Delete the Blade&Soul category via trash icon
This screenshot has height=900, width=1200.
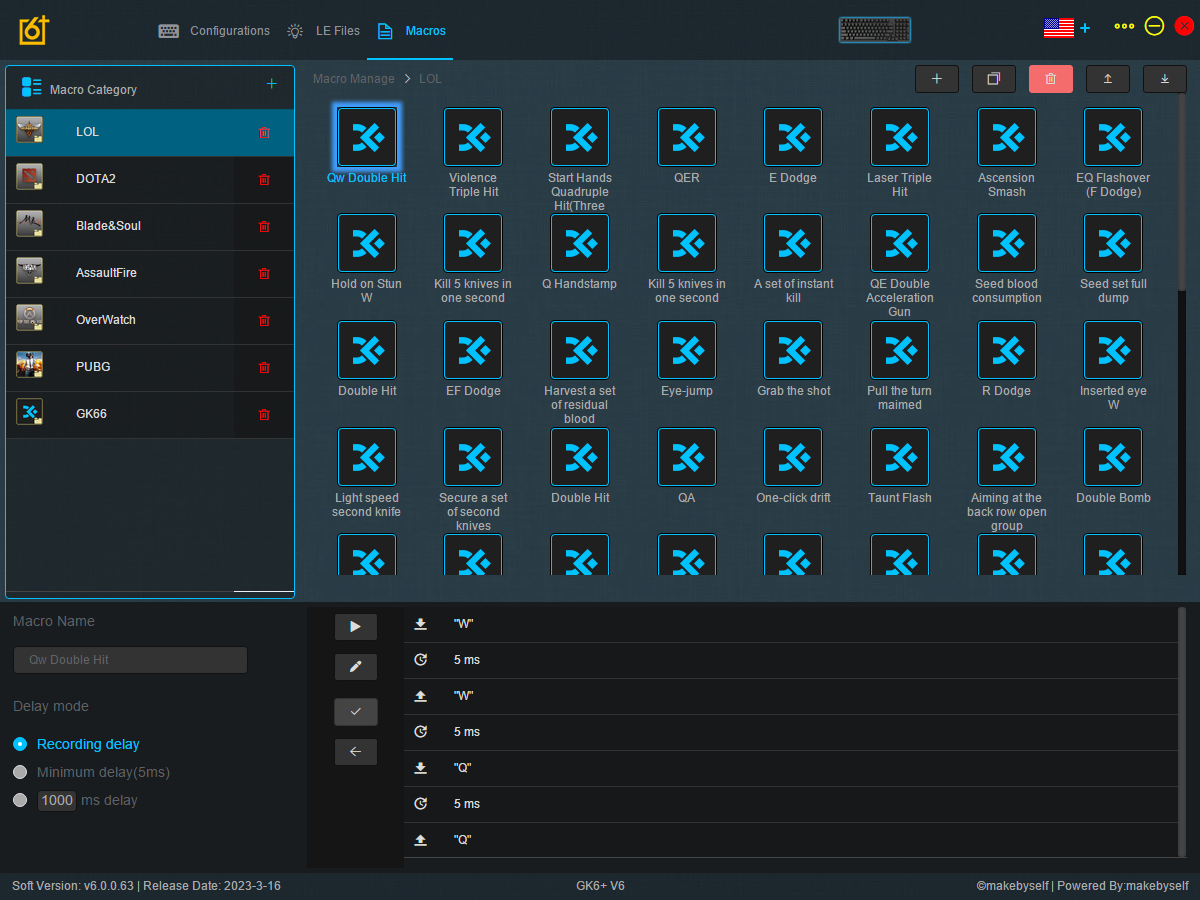pyautogui.click(x=264, y=226)
